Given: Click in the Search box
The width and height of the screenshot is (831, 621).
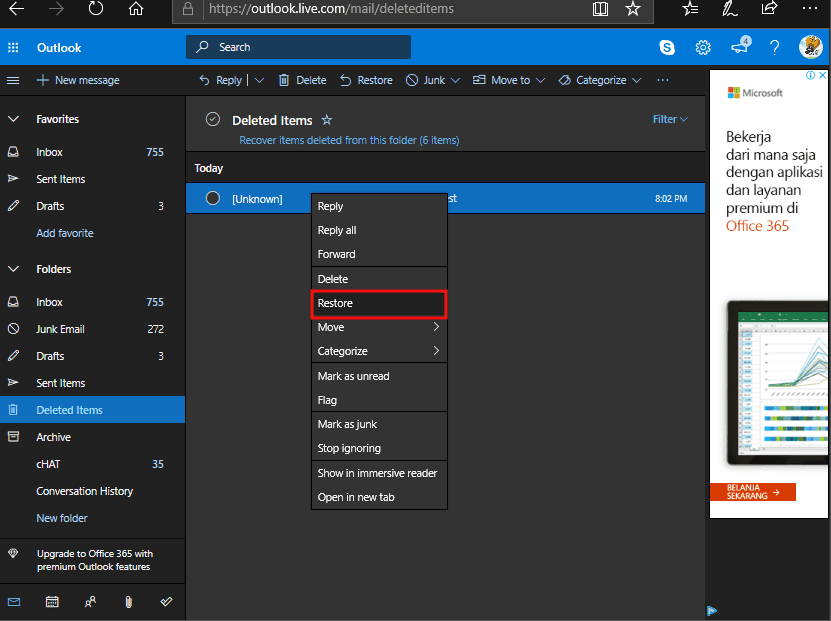Looking at the screenshot, I should (297, 47).
